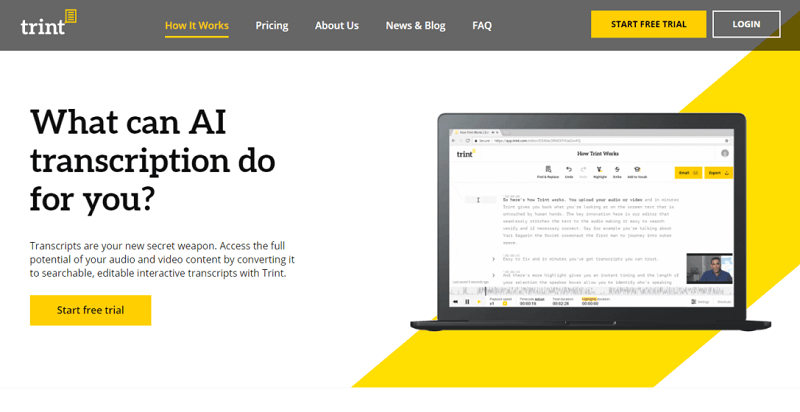The height and width of the screenshot is (412, 800).
Task: Click the yellow Export button in editor
Action: 719,173
